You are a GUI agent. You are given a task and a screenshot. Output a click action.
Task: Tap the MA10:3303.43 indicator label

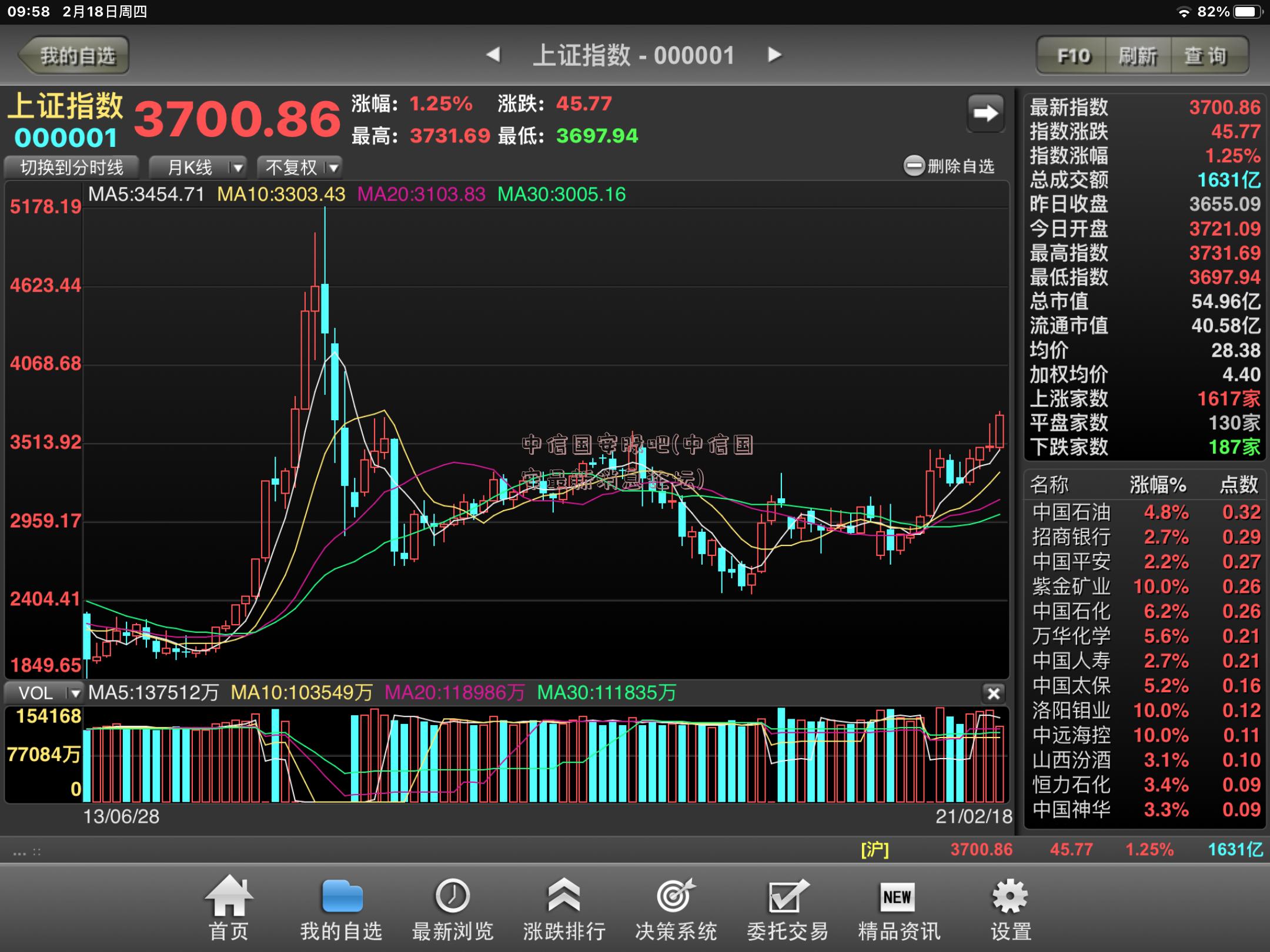pos(281,195)
